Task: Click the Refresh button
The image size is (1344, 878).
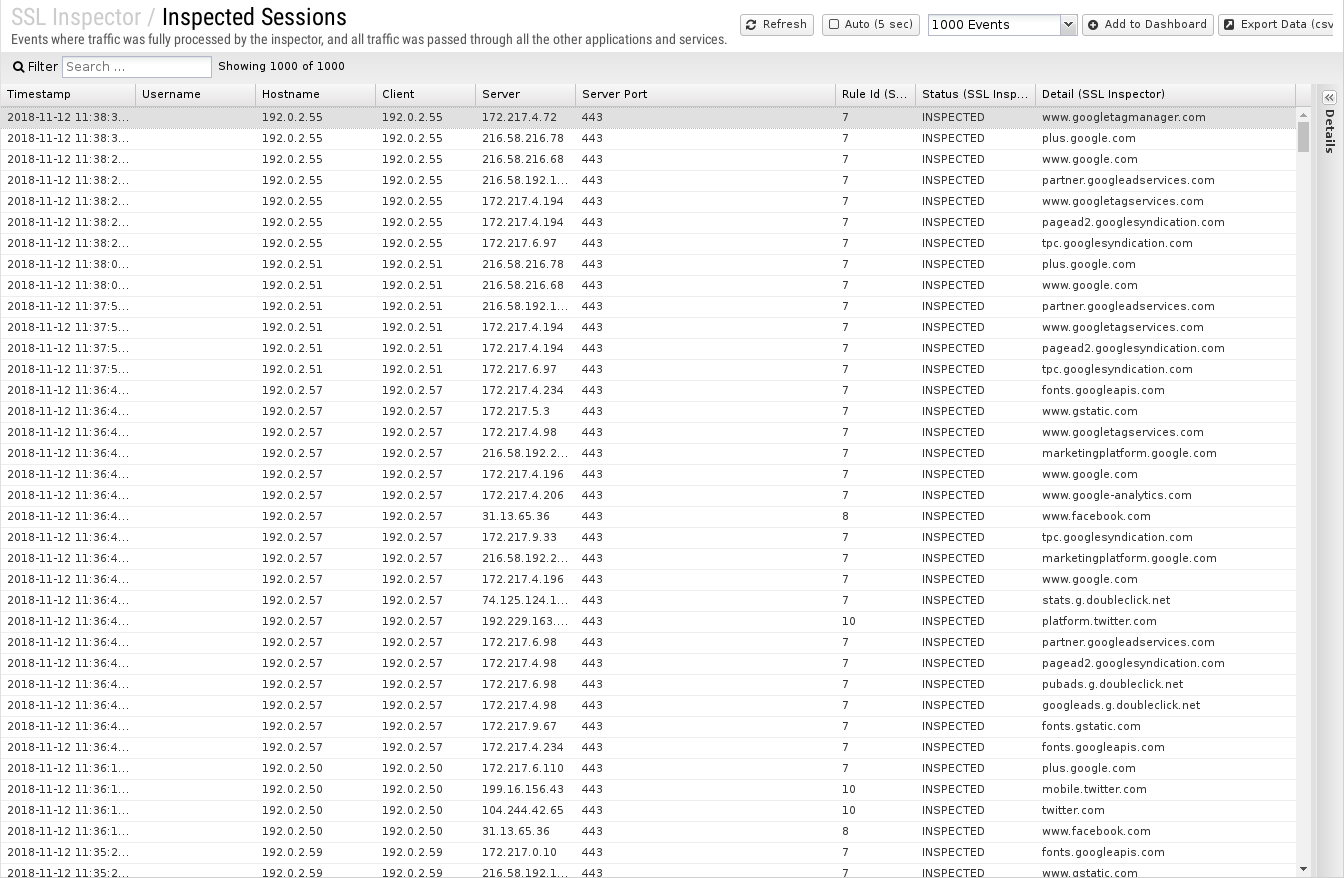Action: coord(777,24)
